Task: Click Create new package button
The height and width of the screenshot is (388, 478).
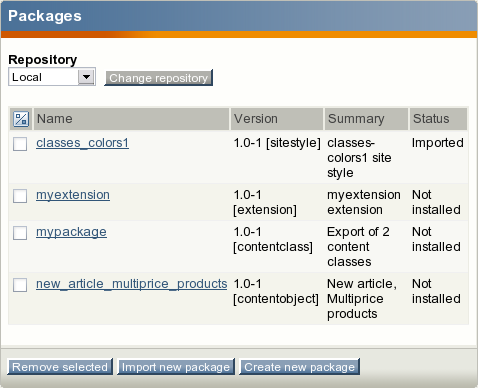Action: [299, 367]
